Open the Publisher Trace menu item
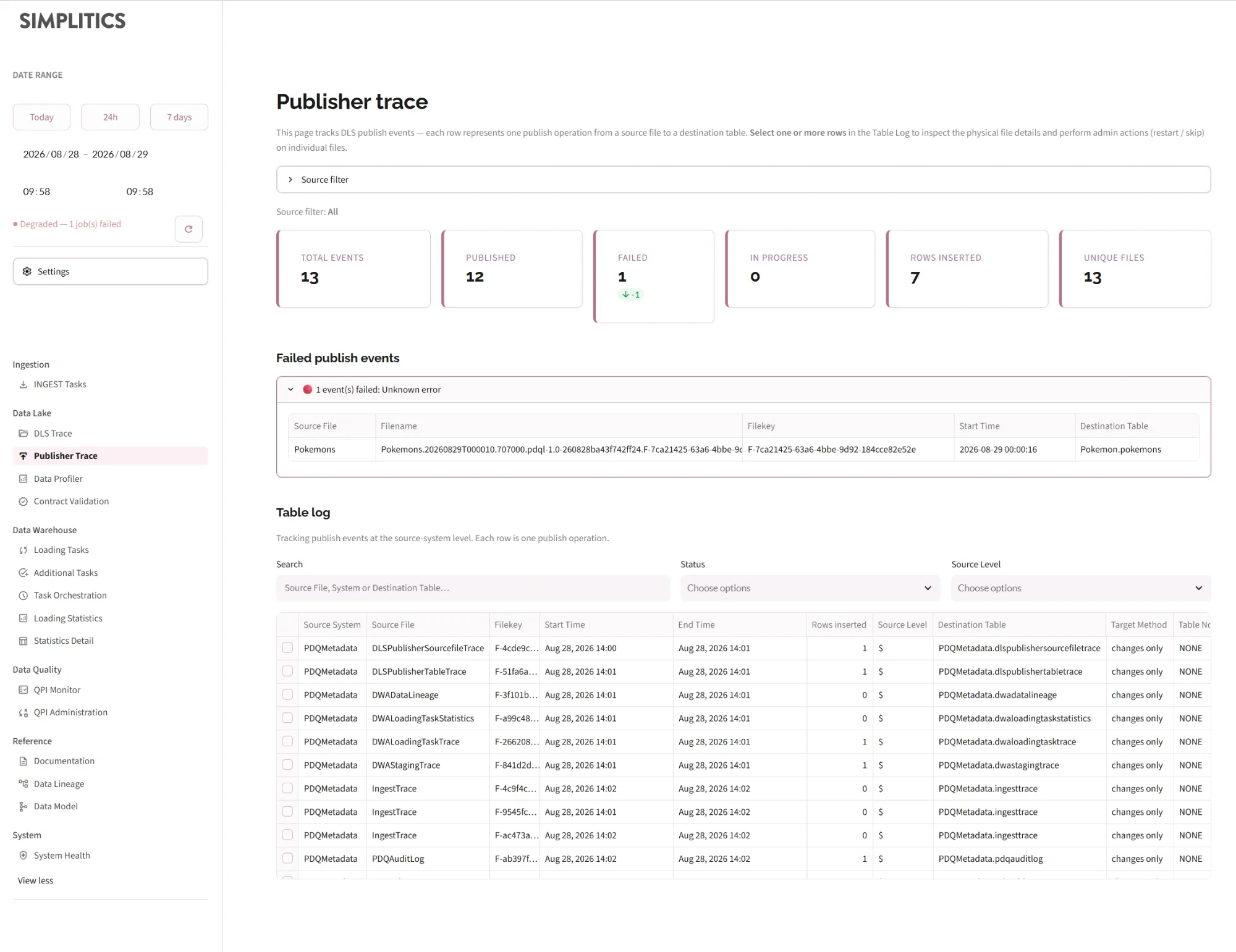 coord(110,456)
